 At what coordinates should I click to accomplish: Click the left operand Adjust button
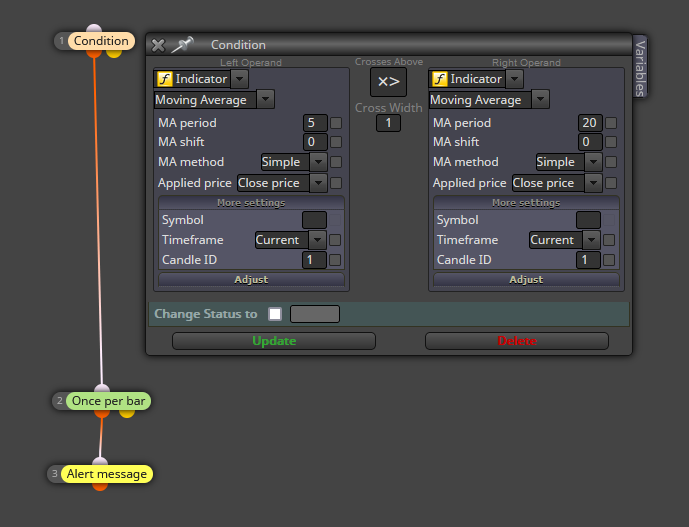pos(251,280)
